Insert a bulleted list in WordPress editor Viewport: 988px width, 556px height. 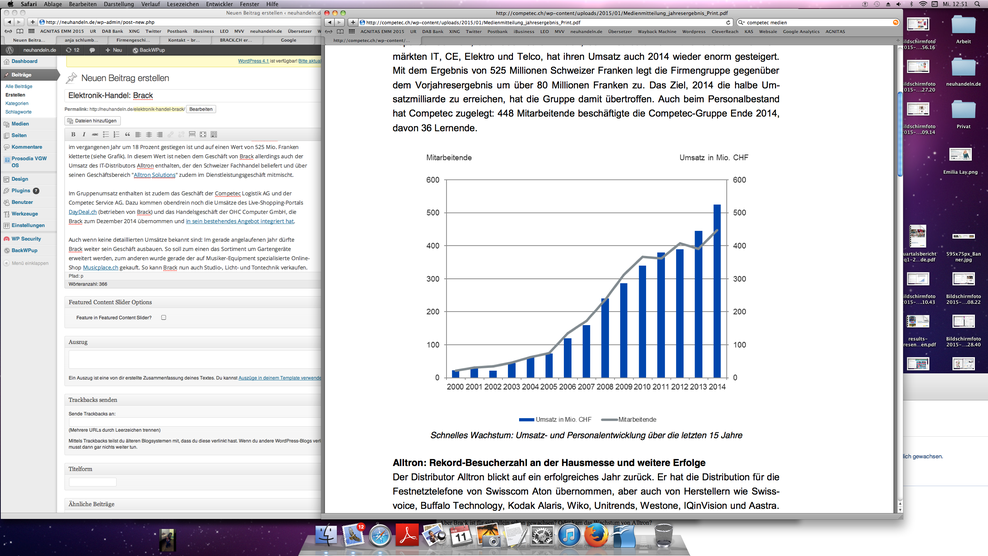click(x=106, y=134)
